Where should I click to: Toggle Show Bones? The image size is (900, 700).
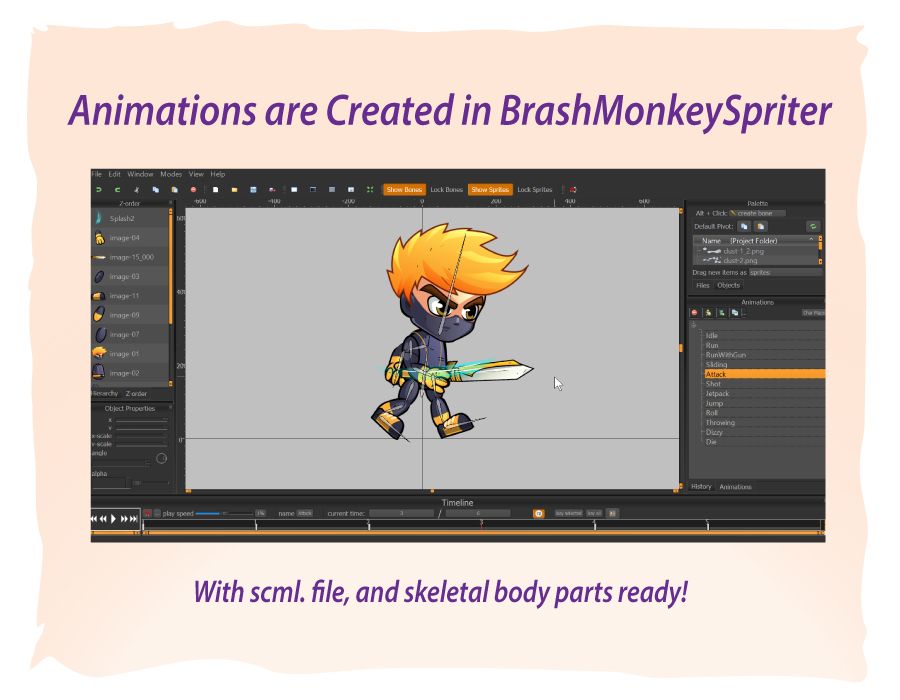pyautogui.click(x=404, y=189)
